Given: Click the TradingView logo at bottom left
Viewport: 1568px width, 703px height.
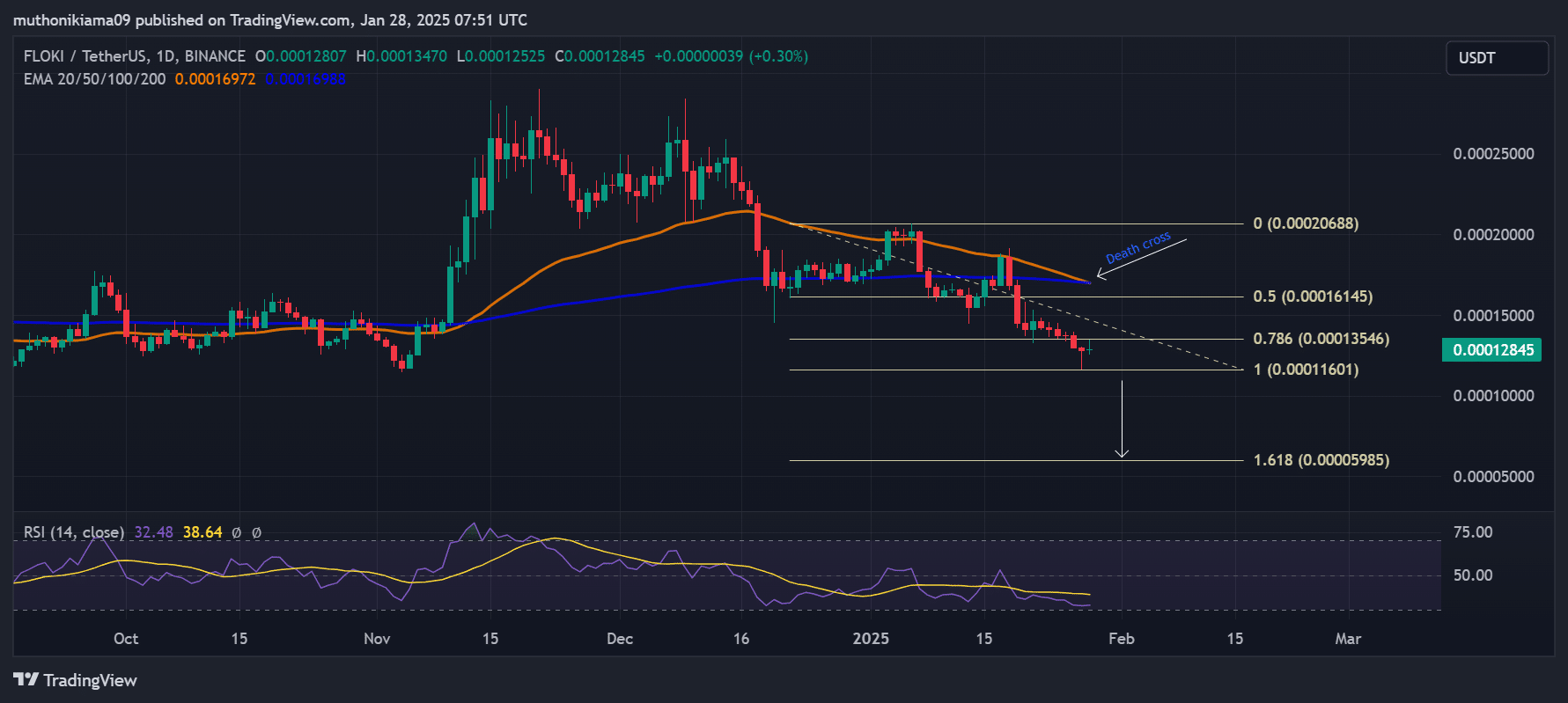Looking at the screenshot, I should coord(76,680).
